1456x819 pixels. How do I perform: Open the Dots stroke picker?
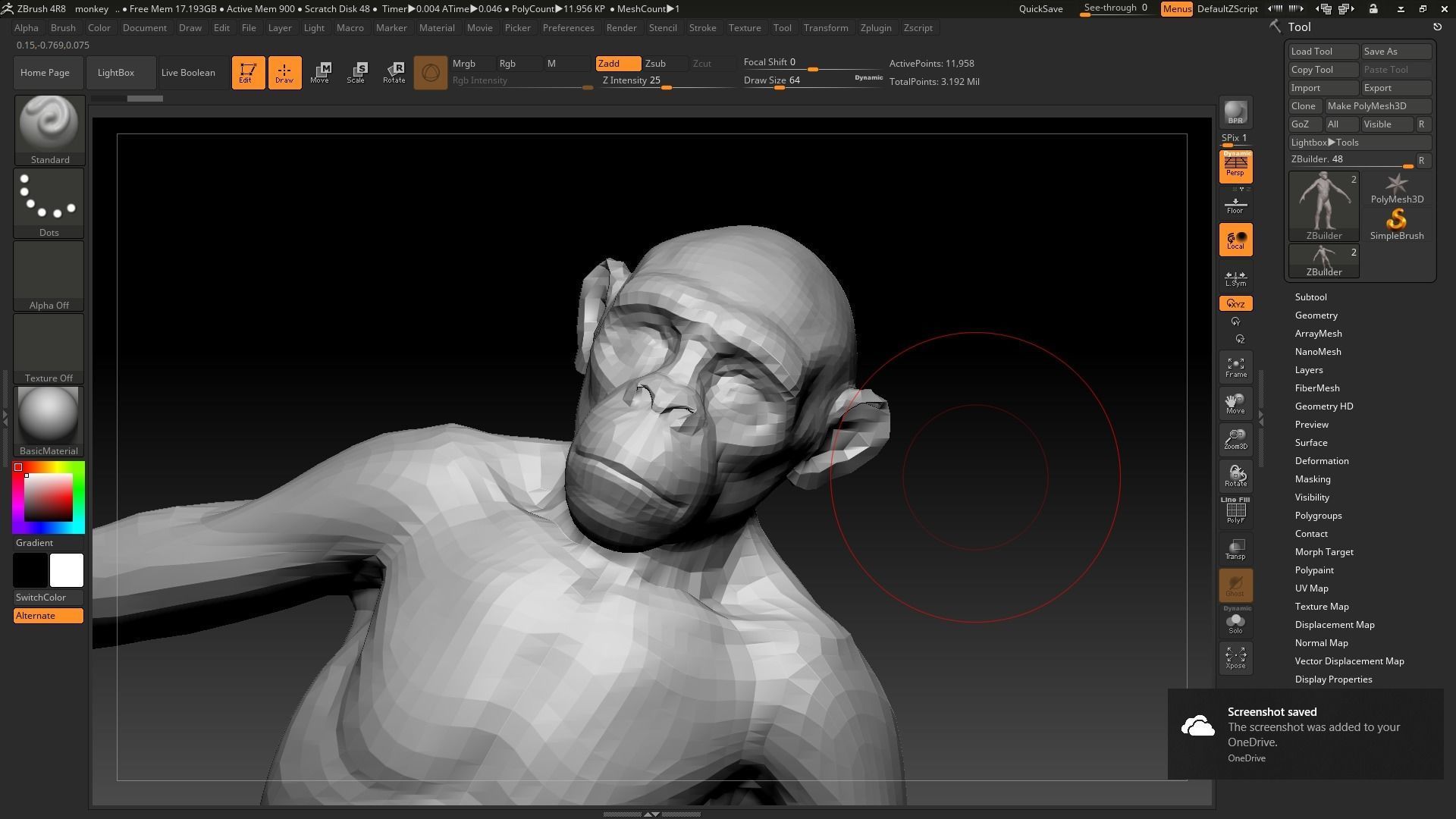tap(49, 203)
